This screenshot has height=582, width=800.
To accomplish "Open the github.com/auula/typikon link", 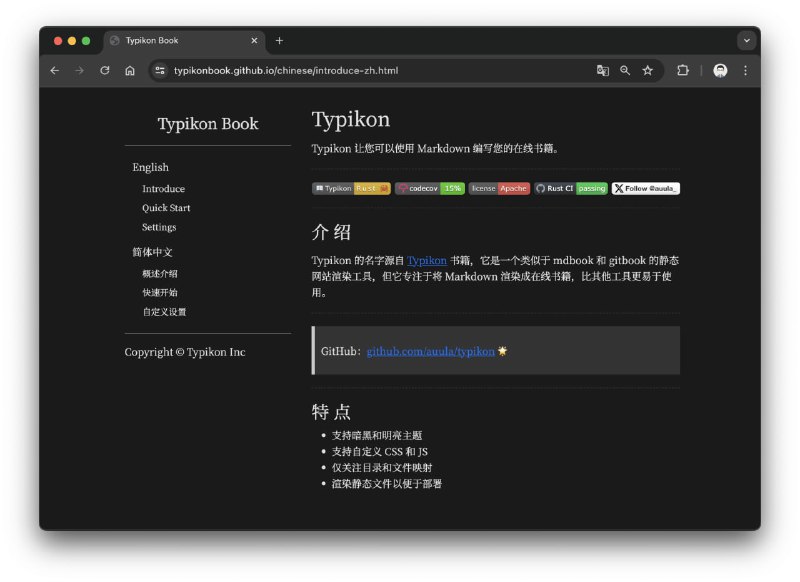I will pos(430,351).
